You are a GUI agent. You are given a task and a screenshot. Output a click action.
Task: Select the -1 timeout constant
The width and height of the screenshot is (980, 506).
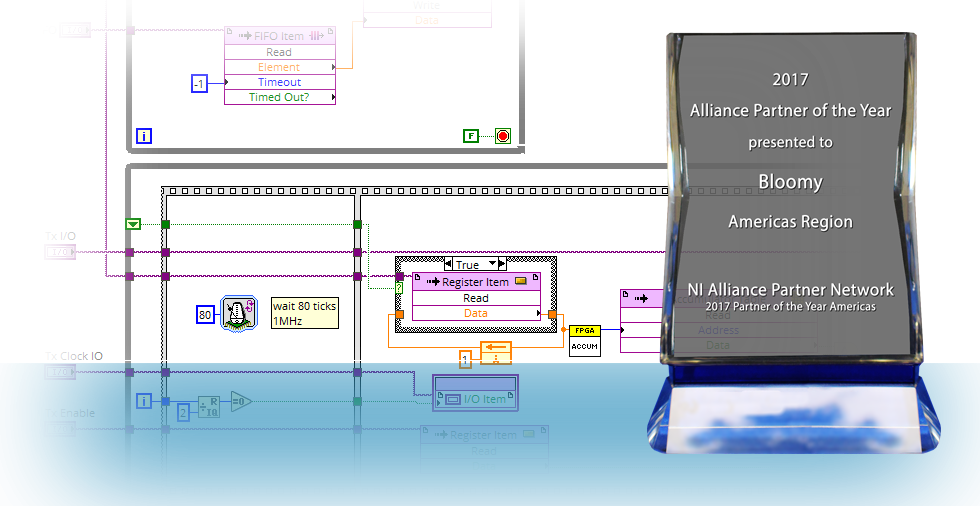pos(199,83)
